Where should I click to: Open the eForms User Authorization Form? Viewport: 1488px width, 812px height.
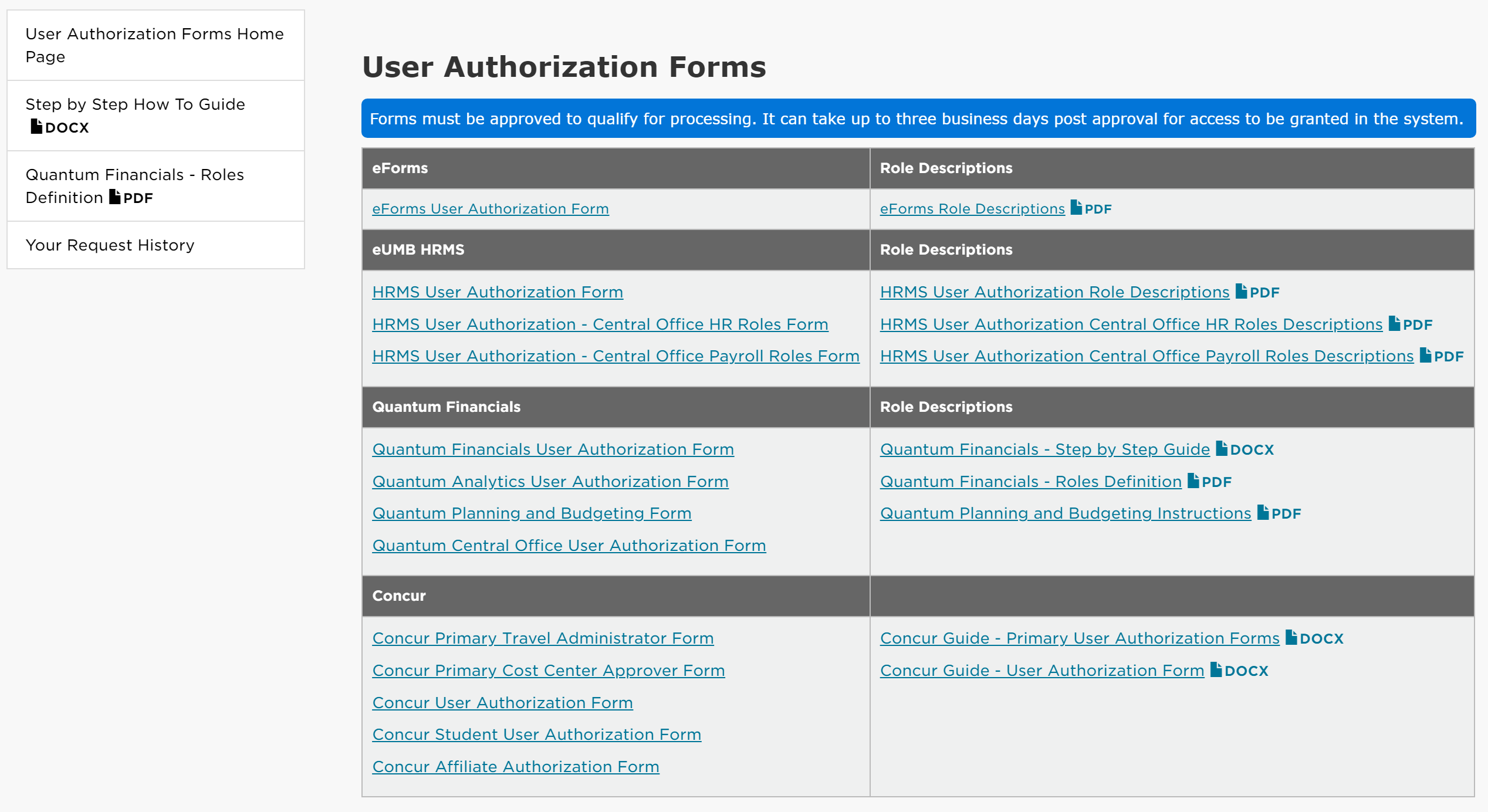point(491,209)
